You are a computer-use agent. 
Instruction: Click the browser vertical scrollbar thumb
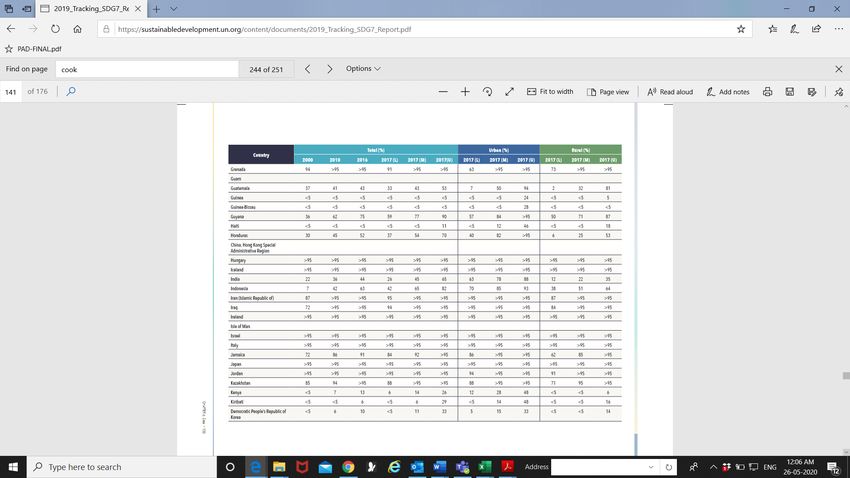coord(846,376)
